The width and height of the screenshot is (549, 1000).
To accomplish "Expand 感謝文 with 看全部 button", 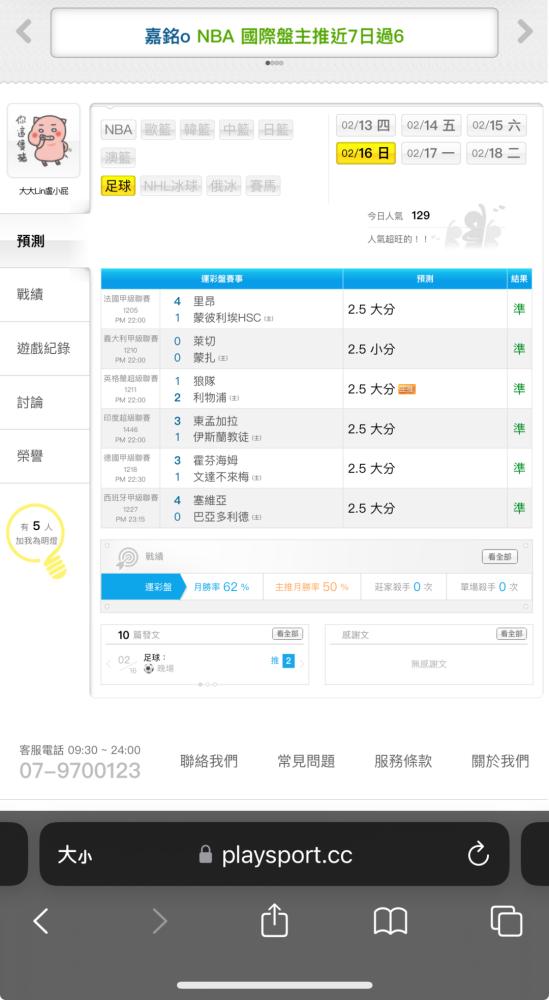I will (511, 634).
